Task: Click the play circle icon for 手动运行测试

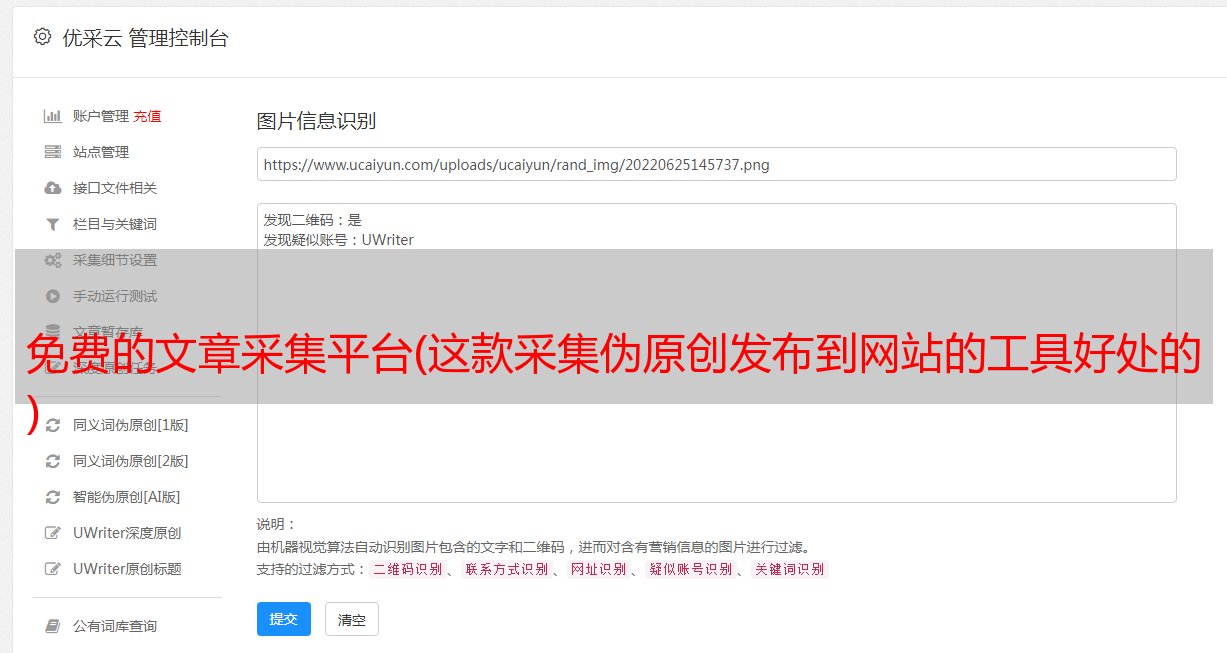Action: 53,296
